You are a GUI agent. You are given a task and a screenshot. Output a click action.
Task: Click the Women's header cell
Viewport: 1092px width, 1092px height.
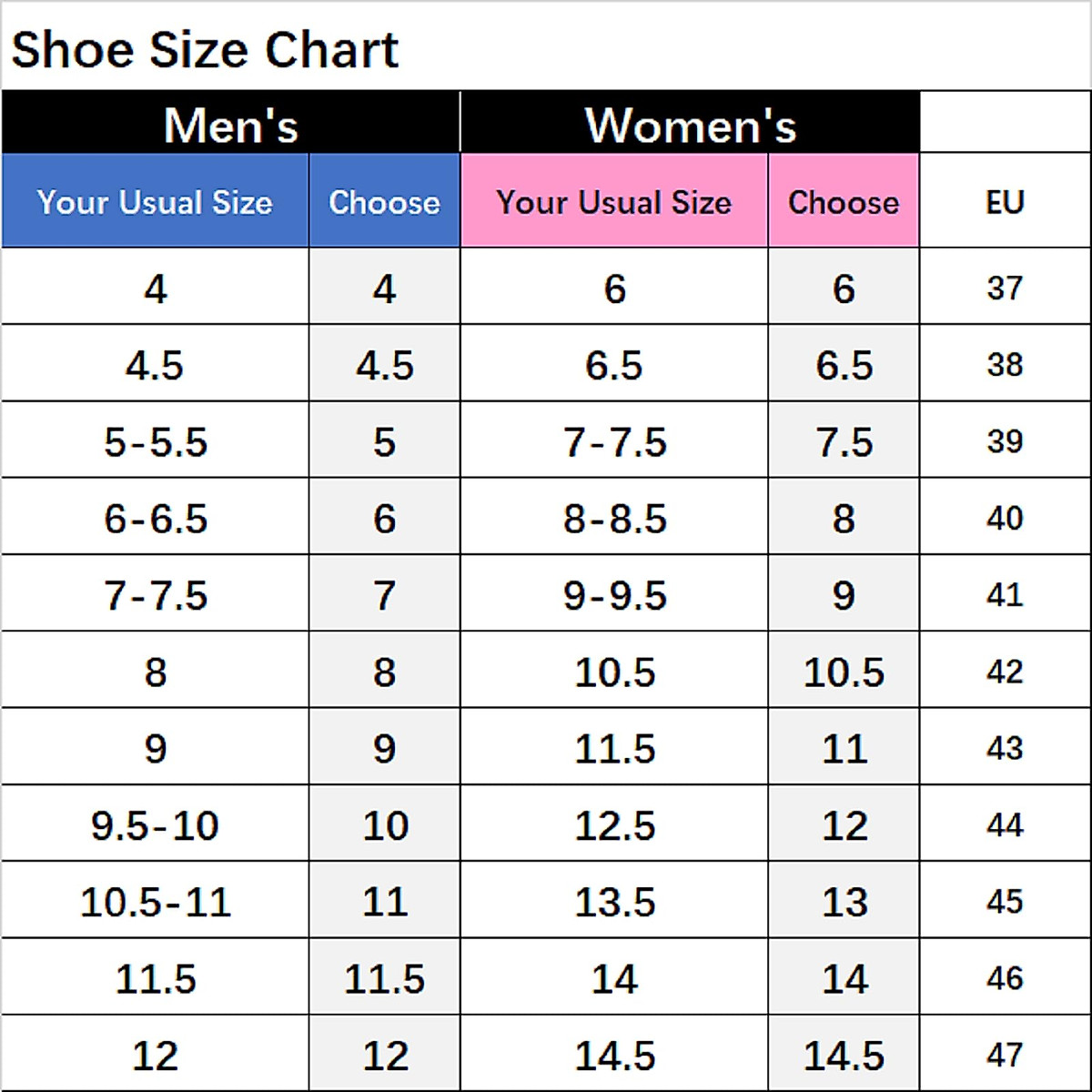click(690, 124)
